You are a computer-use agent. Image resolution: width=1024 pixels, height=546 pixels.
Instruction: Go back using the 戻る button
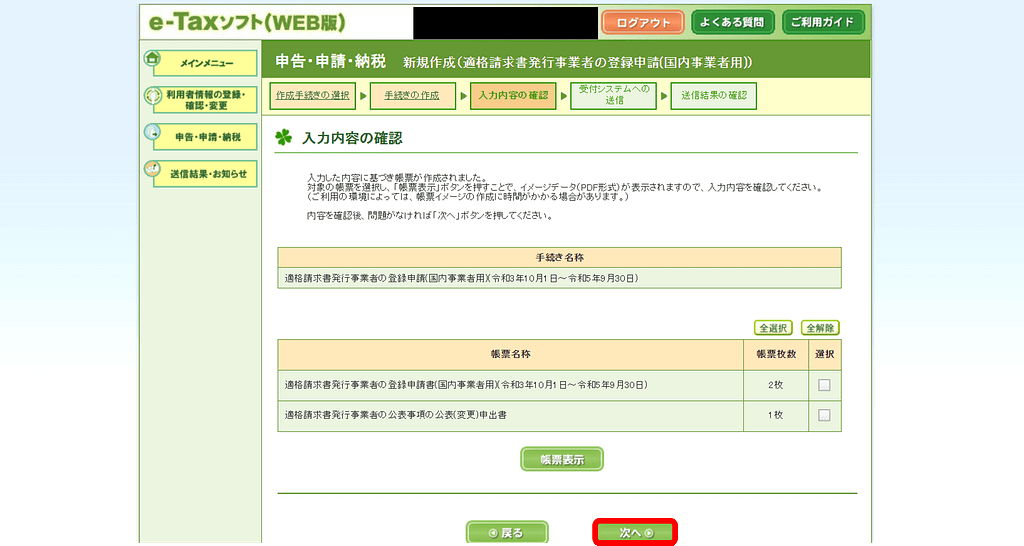pyautogui.click(x=507, y=533)
